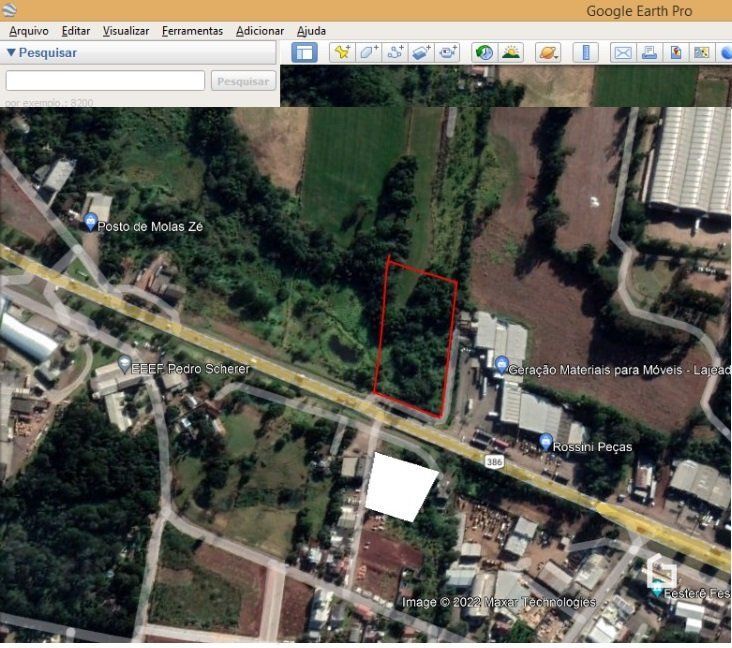
Task: Focus the search text input field
Action: point(106,81)
